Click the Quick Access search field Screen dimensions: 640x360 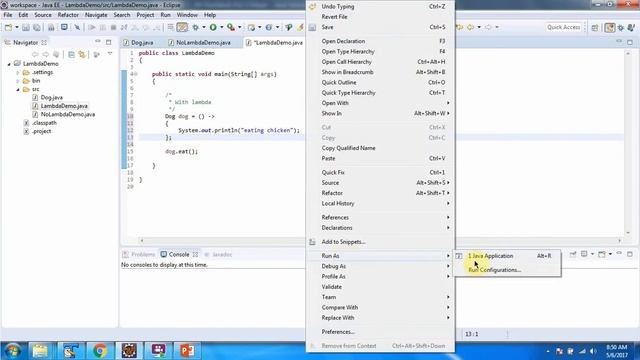click(x=564, y=27)
